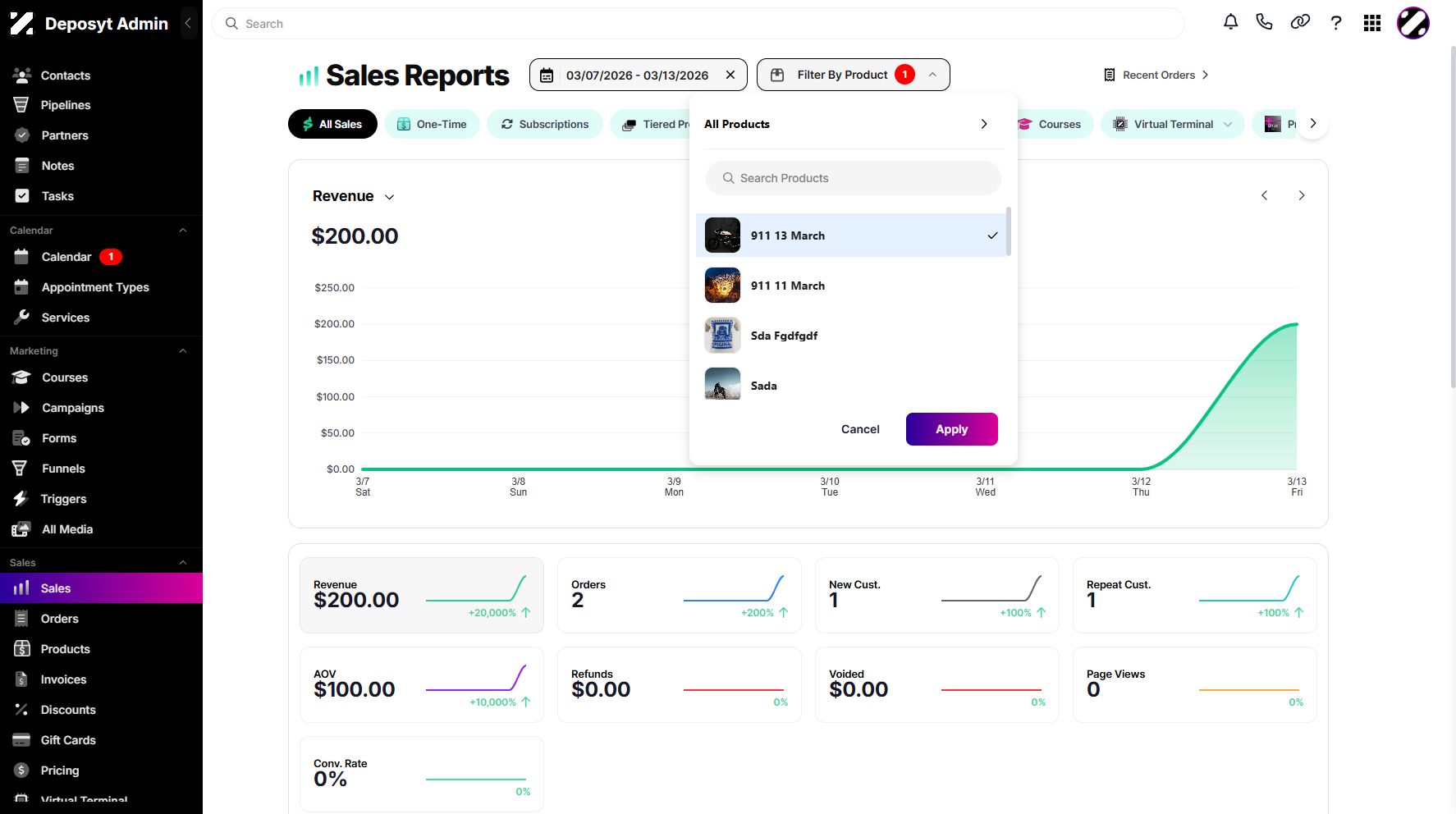Click the Apply button
The height and width of the screenshot is (814, 1456).
tap(952, 429)
